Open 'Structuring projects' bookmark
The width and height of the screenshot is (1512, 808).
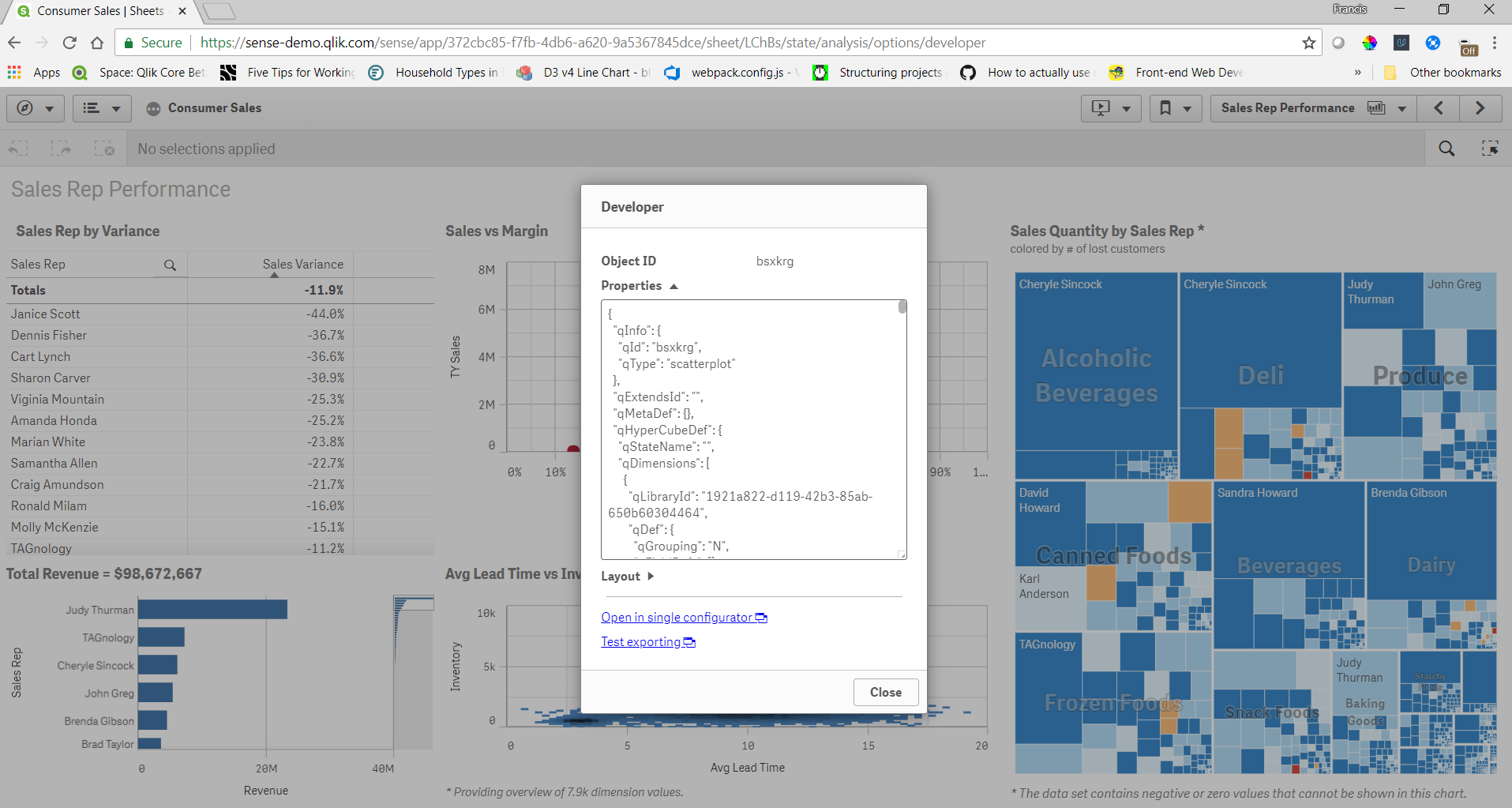click(879, 73)
